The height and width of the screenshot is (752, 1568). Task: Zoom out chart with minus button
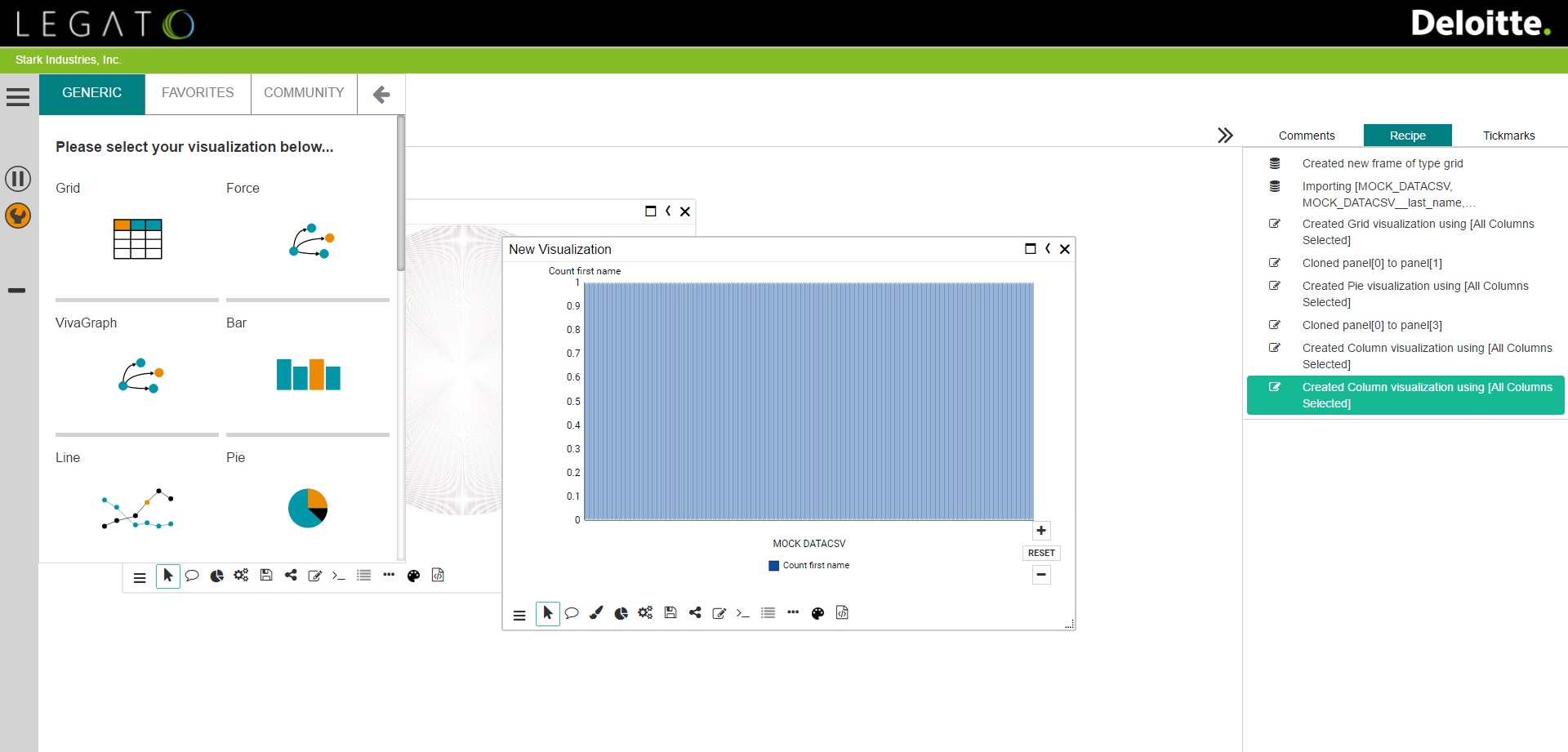tap(1041, 575)
